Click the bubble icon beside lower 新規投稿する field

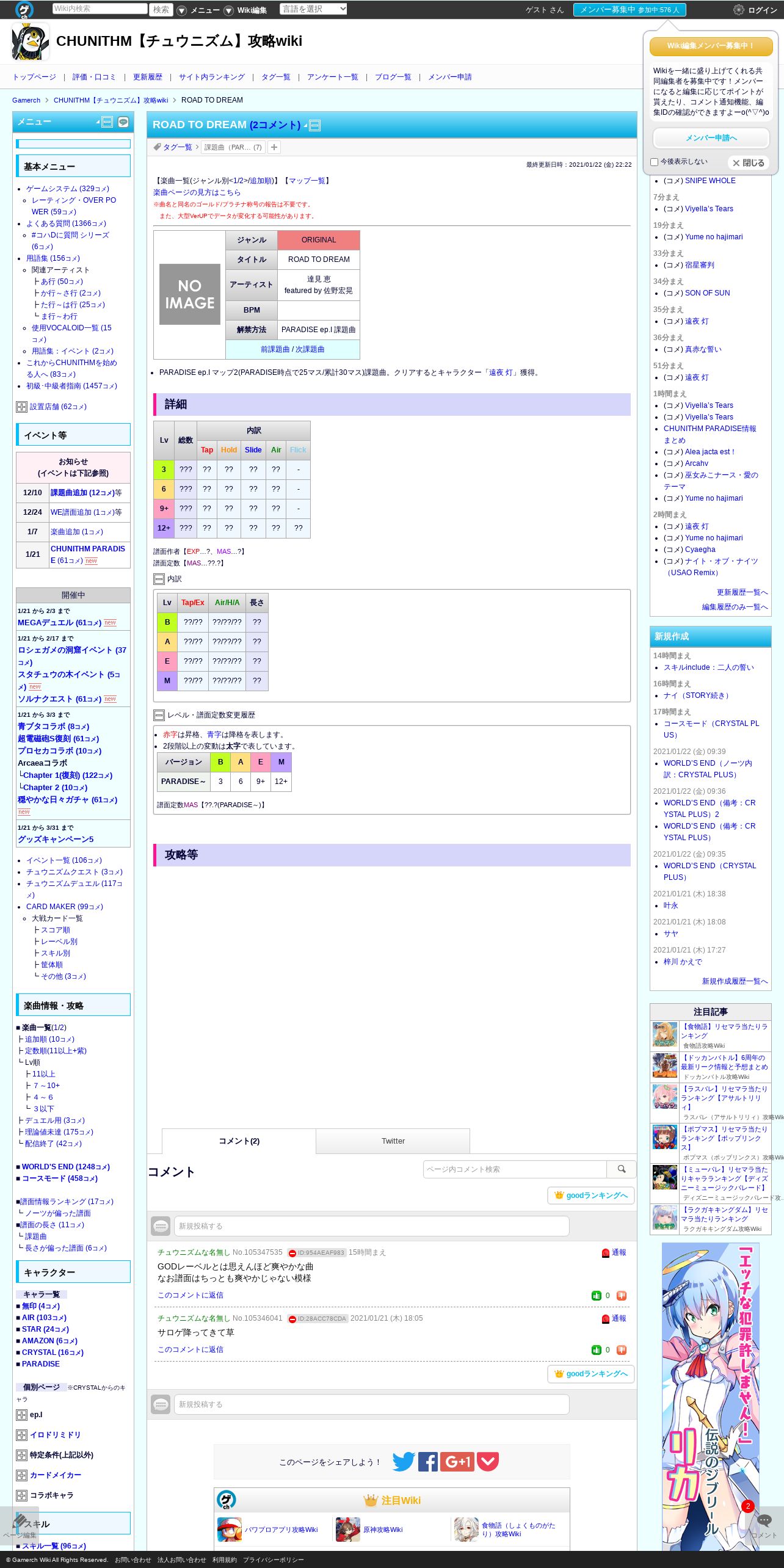(x=161, y=1404)
